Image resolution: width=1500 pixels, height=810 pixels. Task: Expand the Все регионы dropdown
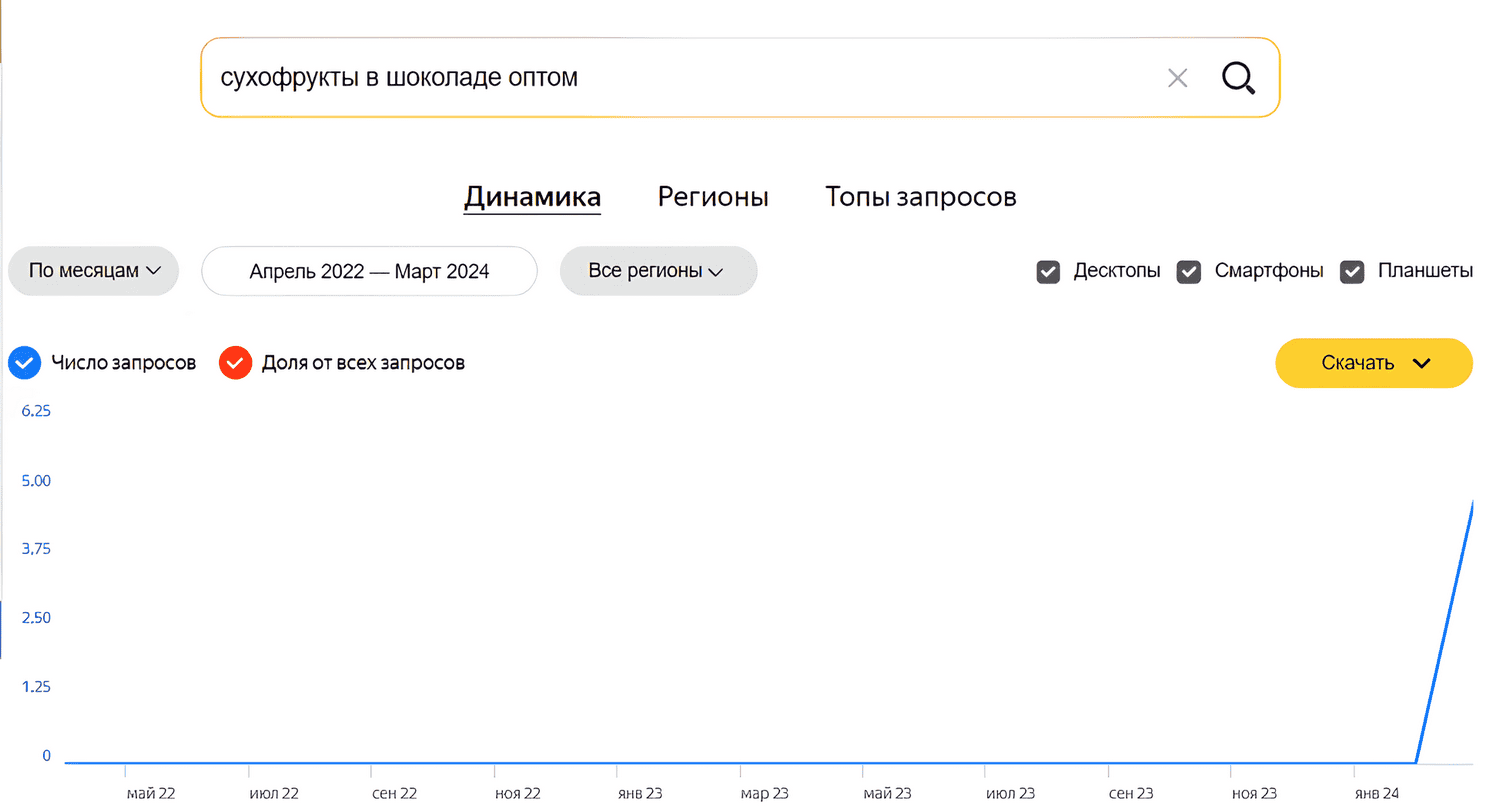[x=658, y=271]
